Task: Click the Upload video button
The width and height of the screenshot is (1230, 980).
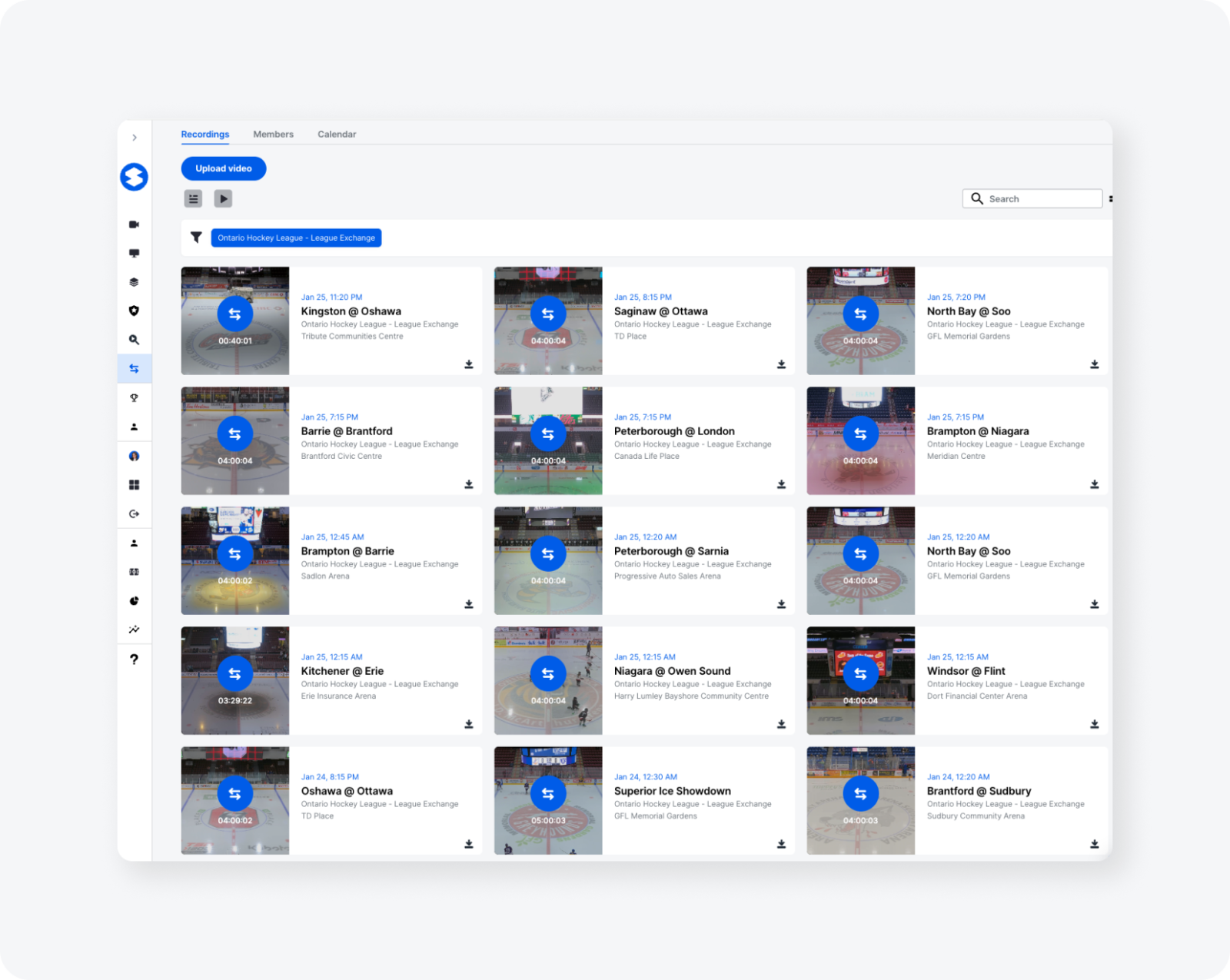Action: point(224,168)
